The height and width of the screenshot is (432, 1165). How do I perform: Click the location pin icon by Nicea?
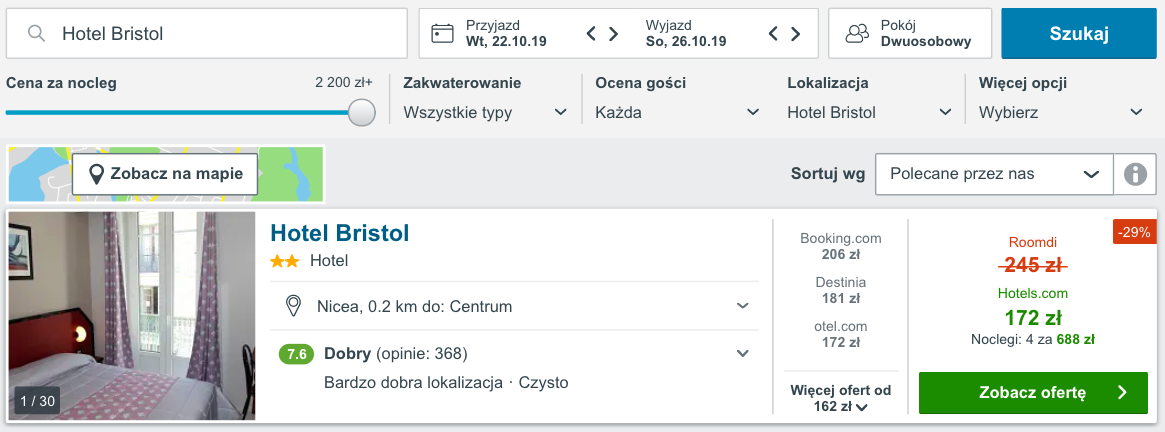294,305
